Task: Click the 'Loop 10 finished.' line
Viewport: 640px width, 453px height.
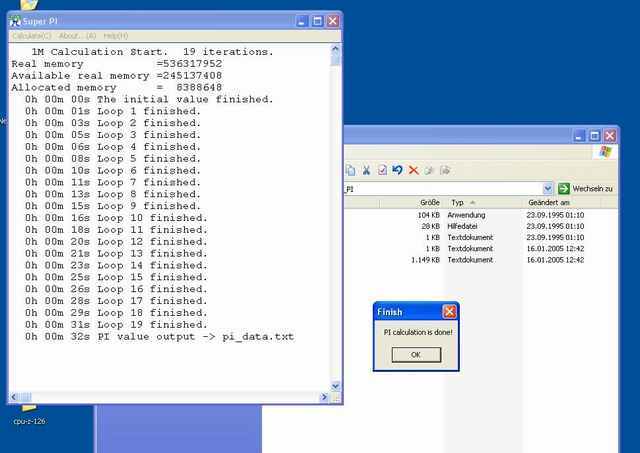Action: [x=116, y=218]
